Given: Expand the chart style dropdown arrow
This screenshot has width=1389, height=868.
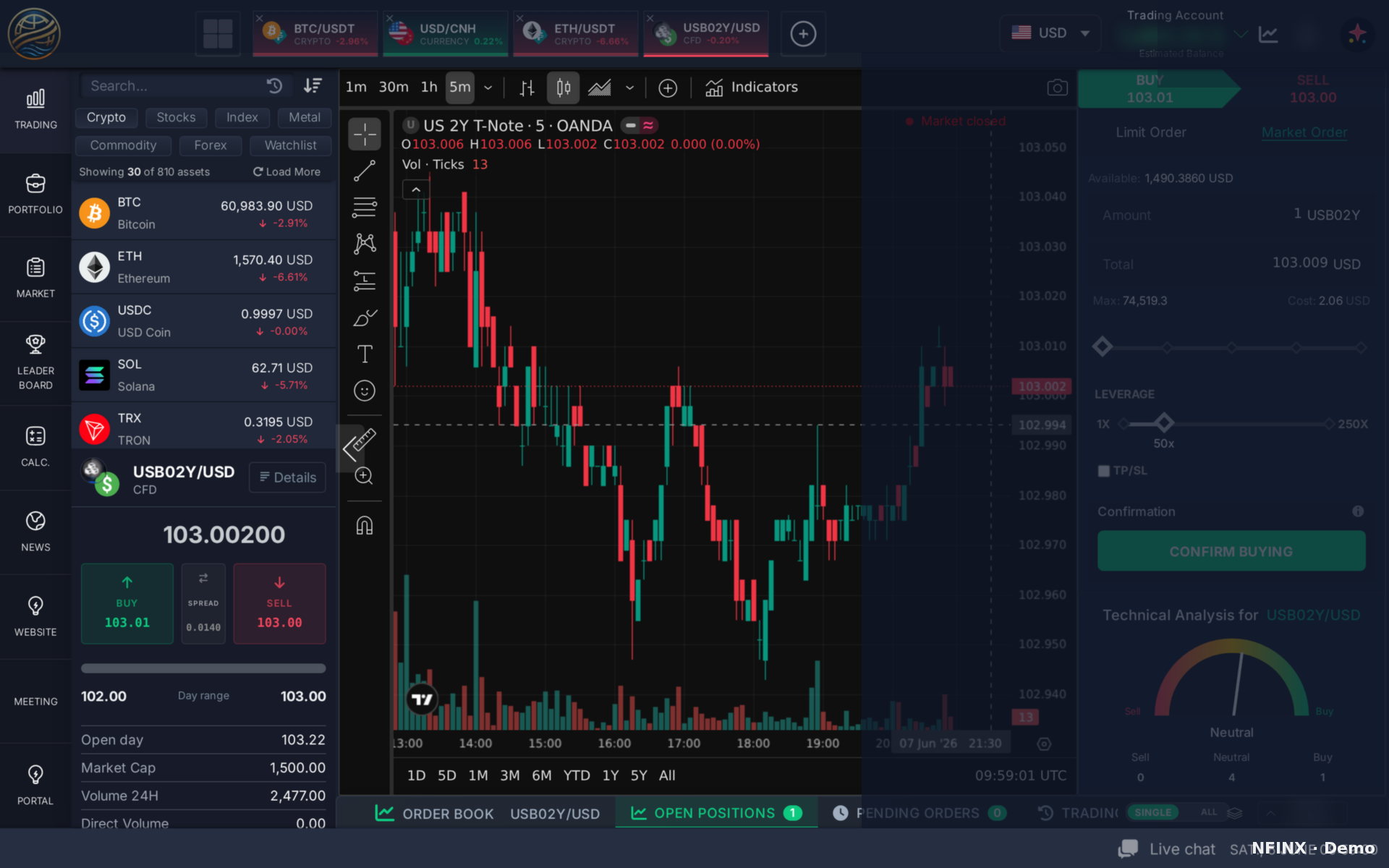Looking at the screenshot, I should pos(630,88).
